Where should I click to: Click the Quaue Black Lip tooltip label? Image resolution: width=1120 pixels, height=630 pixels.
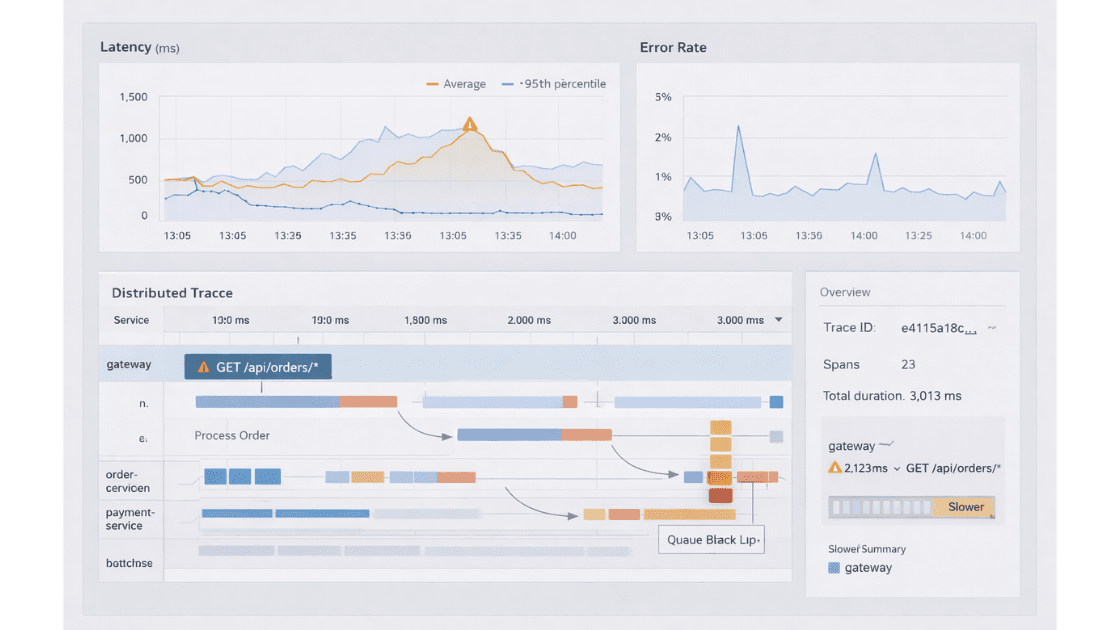711,539
